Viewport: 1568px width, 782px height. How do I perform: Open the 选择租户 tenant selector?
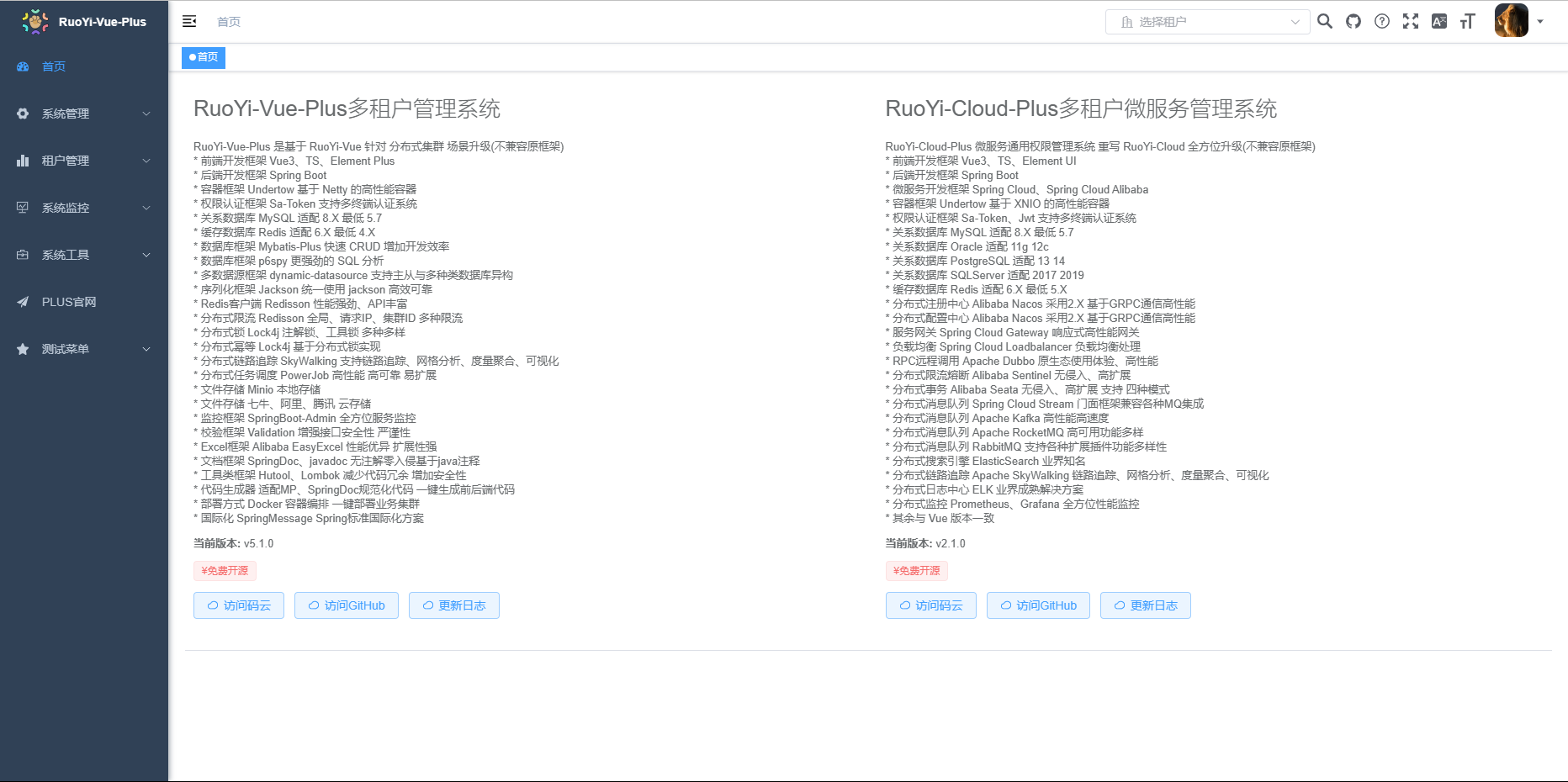click(x=1207, y=22)
